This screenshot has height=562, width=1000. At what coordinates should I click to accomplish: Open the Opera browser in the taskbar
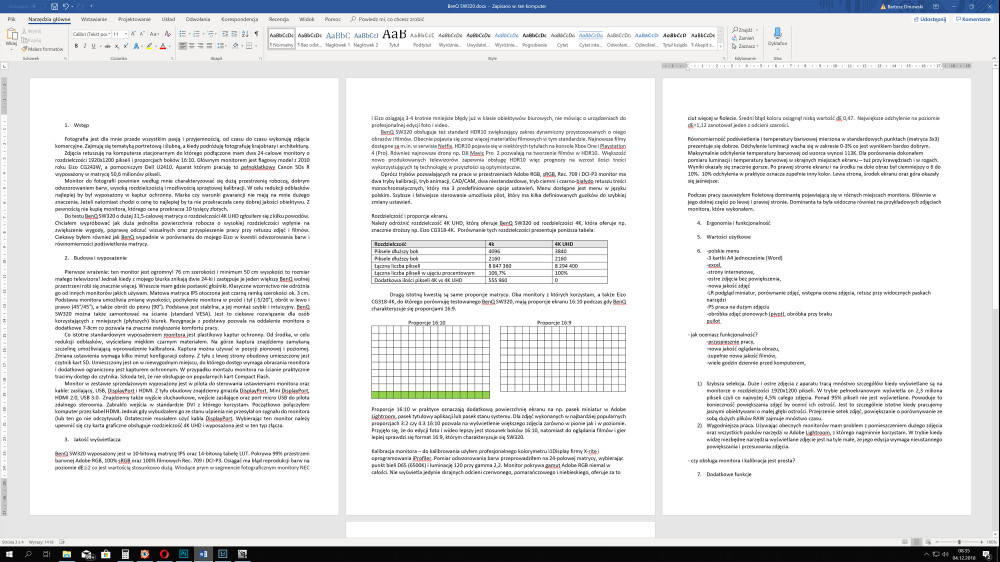pyautogui.click(x=164, y=554)
